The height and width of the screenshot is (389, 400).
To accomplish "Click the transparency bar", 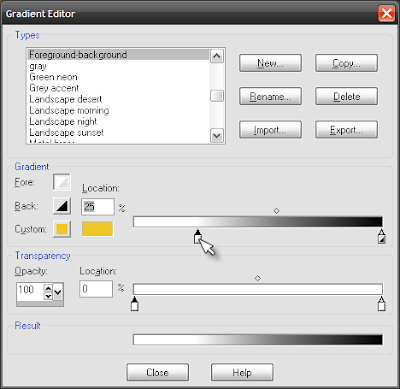I will [258, 289].
